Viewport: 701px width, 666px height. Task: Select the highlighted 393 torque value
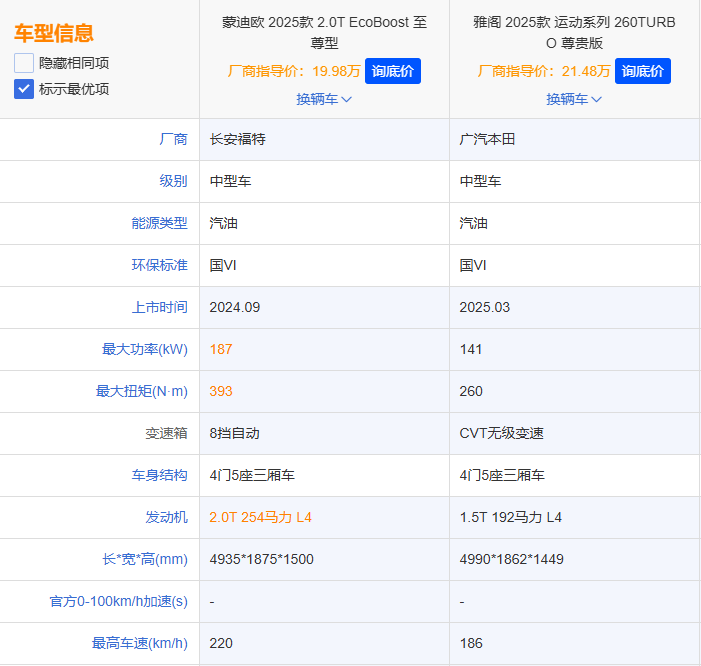click(x=221, y=391)
